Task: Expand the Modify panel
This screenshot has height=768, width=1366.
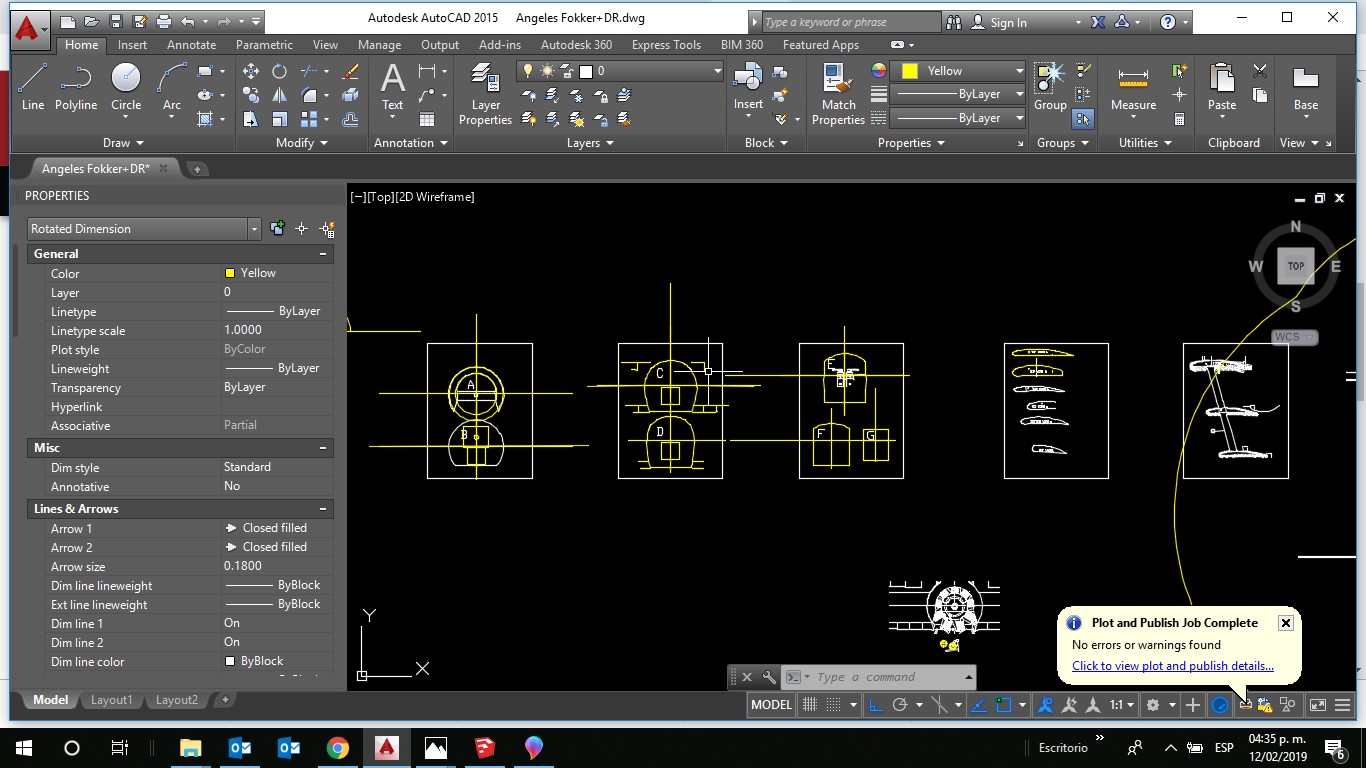Action: [x=302, y=143]
